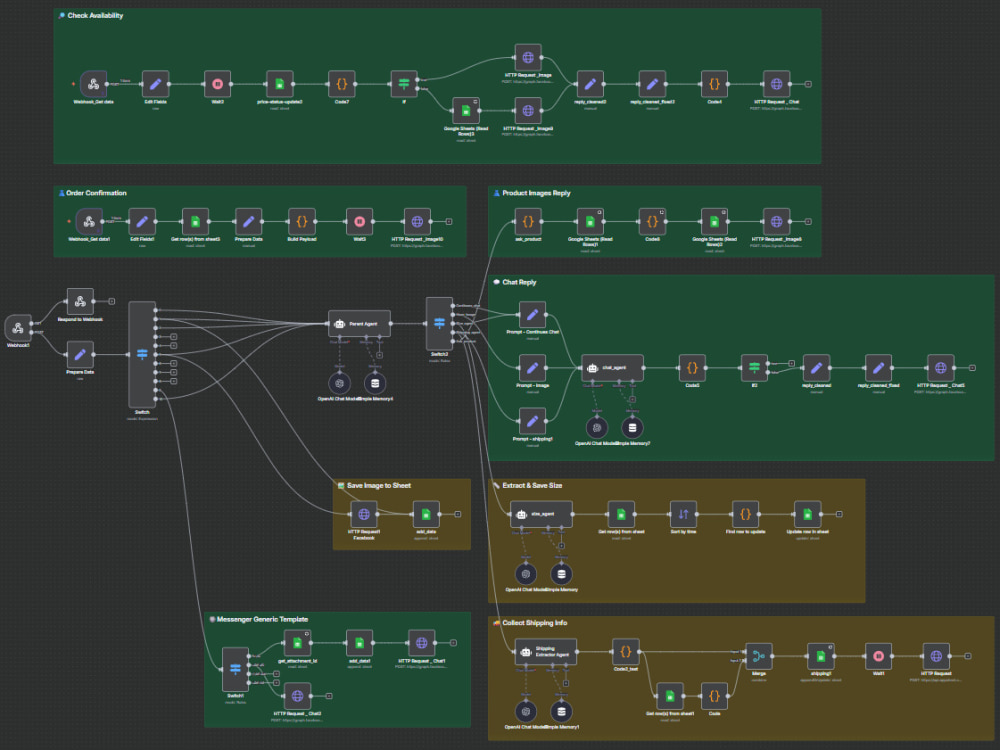Open the Get row(s) from sheet1 node
1000x750 pixels.
(x=670, y=696)
